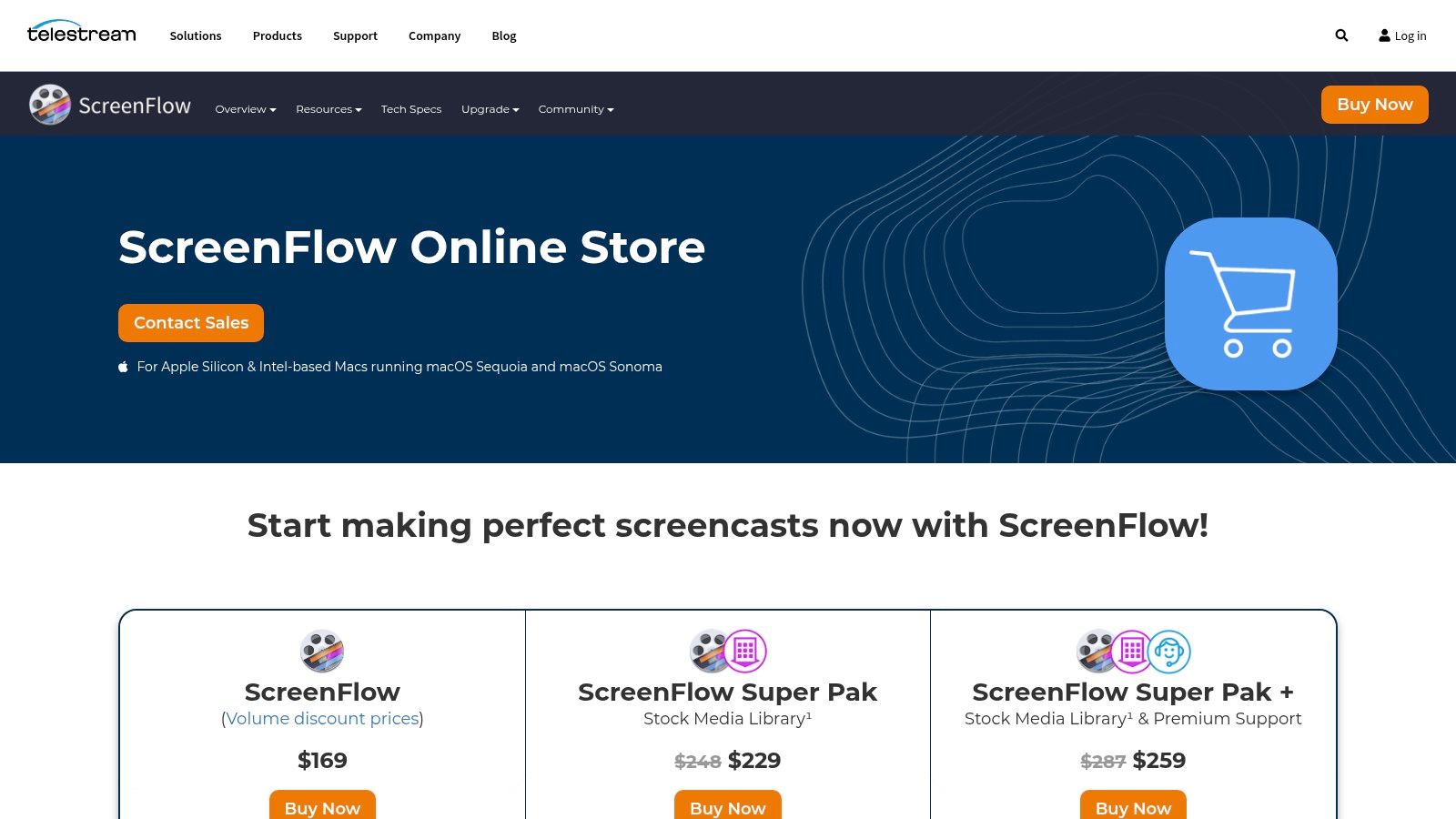Expand the Upgrade dropdown
Viewport: 1456px width, 819px height.
coord(490,109)
